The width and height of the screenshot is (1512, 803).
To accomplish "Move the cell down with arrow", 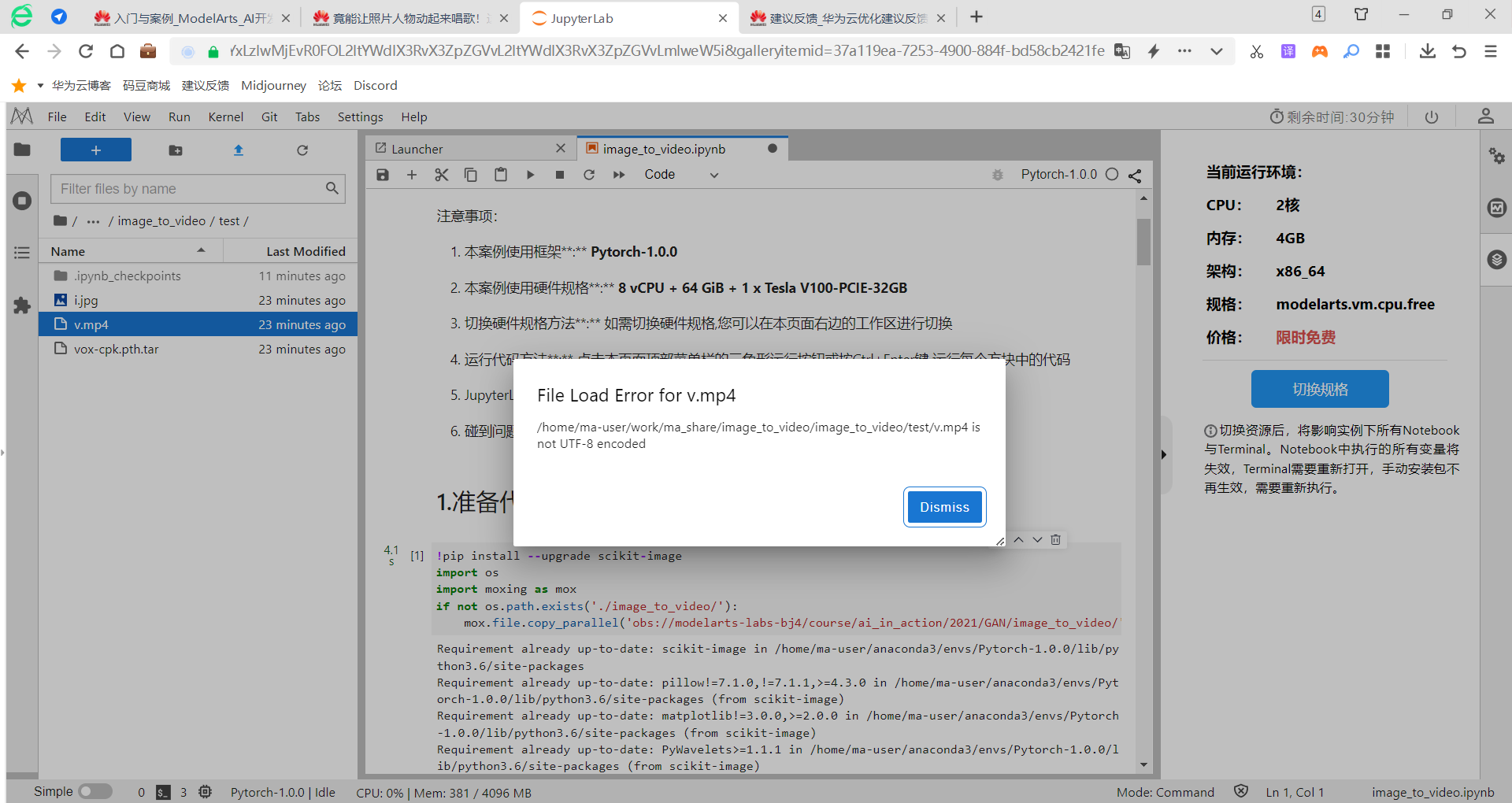I will (x=1037, y=539).
